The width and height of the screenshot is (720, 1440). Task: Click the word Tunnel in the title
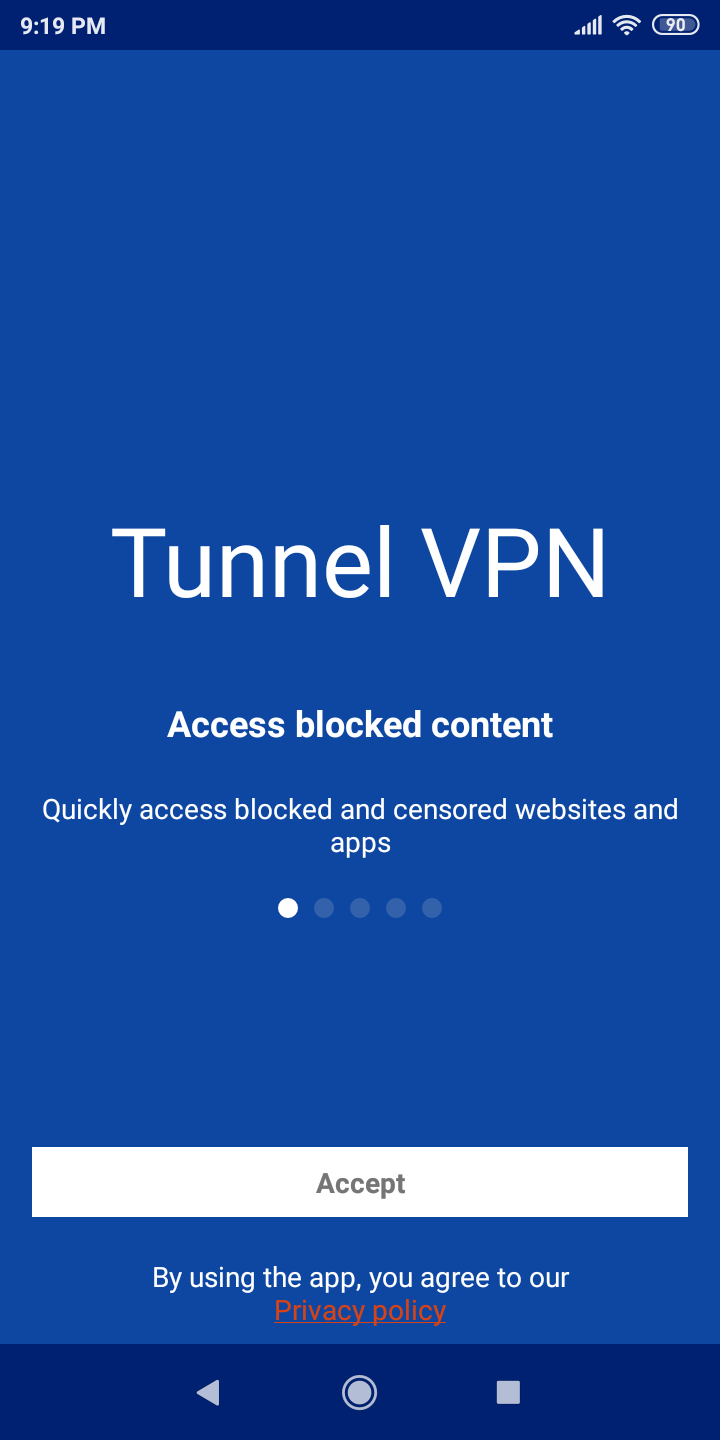(253, 562)
